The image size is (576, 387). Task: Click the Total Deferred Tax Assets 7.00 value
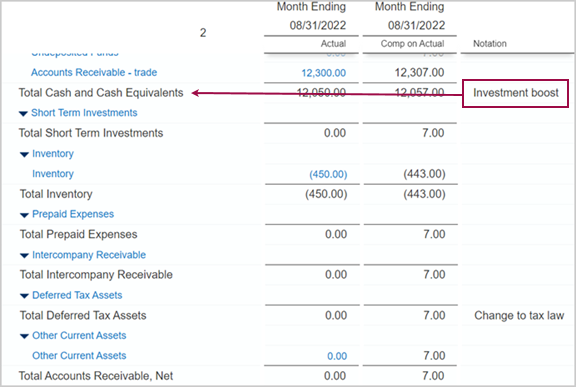[434, 315]
